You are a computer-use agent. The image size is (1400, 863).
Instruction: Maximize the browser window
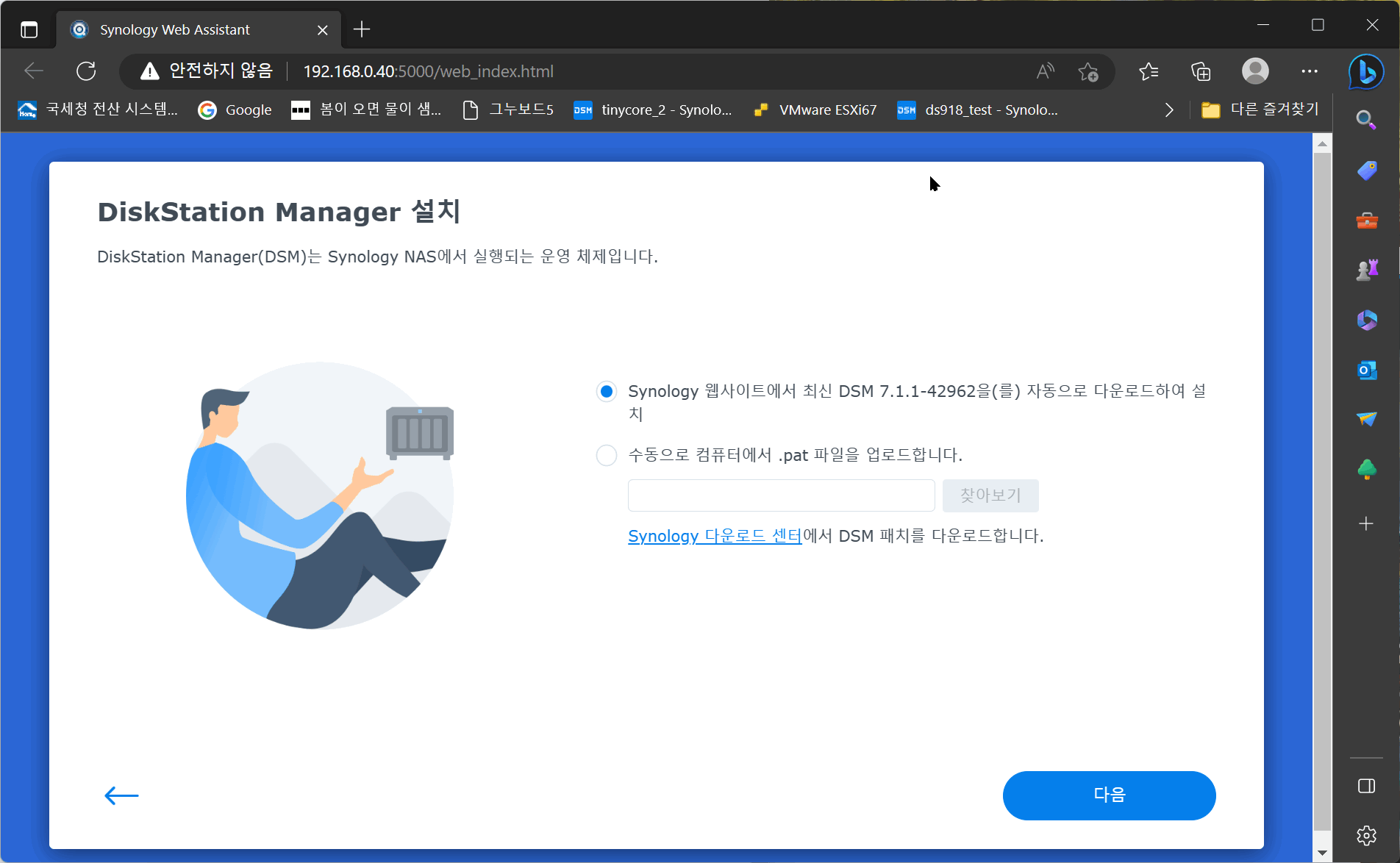[x=1318, y=25]
